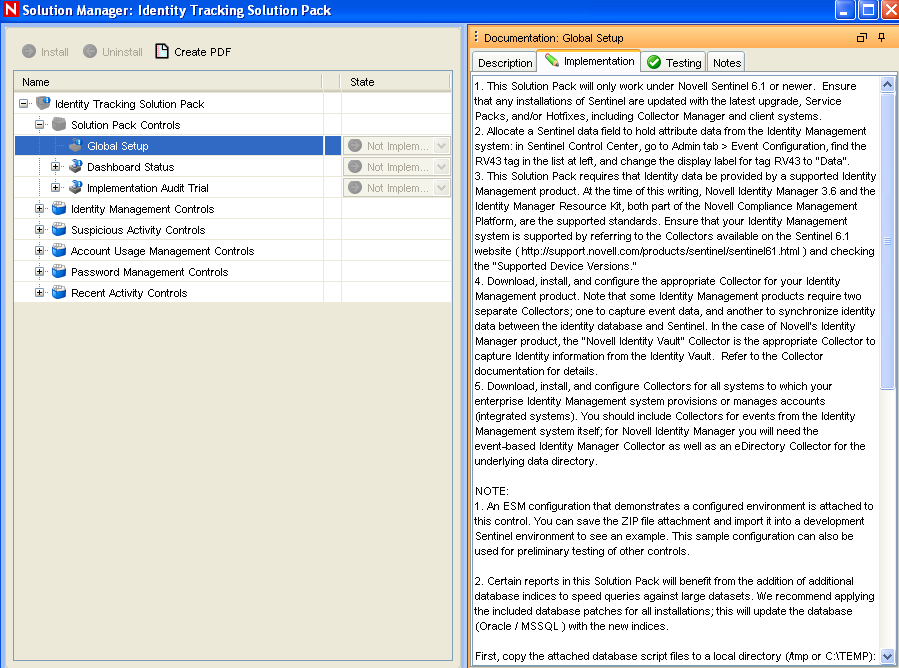Click the Documentation panel drag handle dots
This screenshot has width=899, height=668.
point(476,37)
